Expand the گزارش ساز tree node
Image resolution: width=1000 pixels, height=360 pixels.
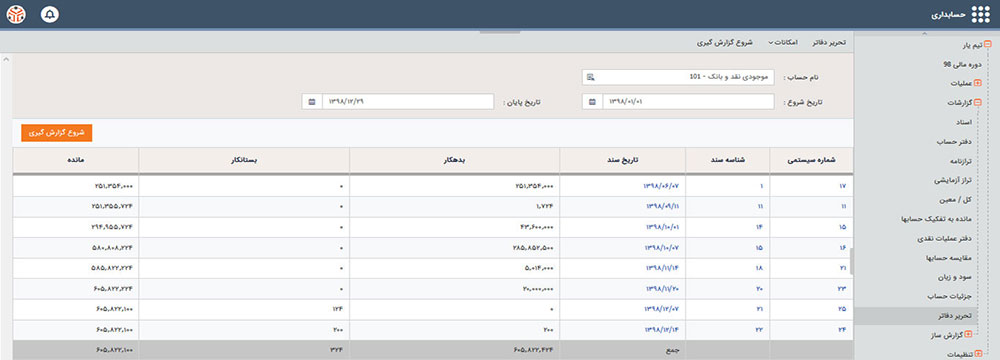click(x=968, y=334)
